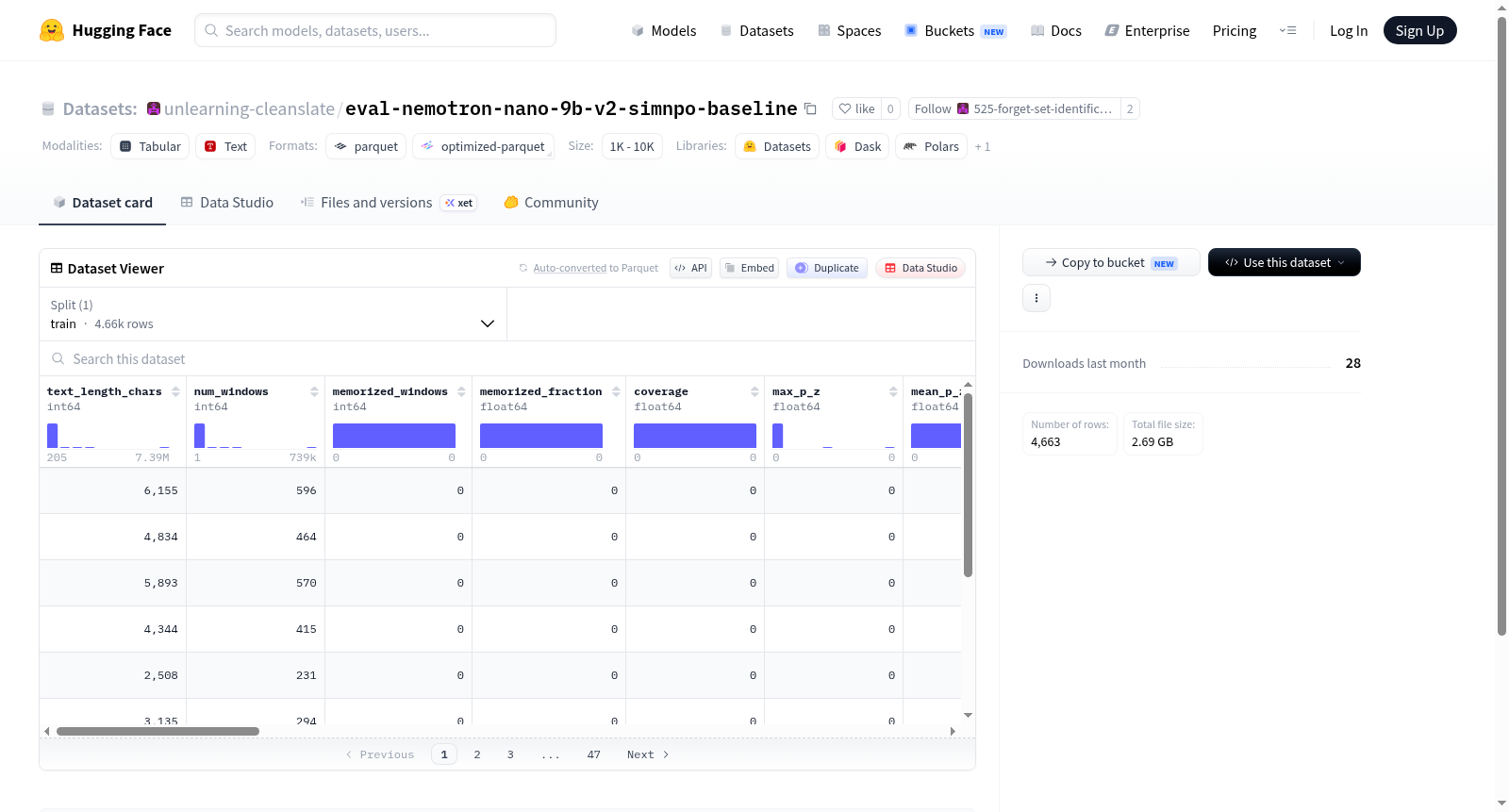Show the +1 more libraries

pos(983,146)
